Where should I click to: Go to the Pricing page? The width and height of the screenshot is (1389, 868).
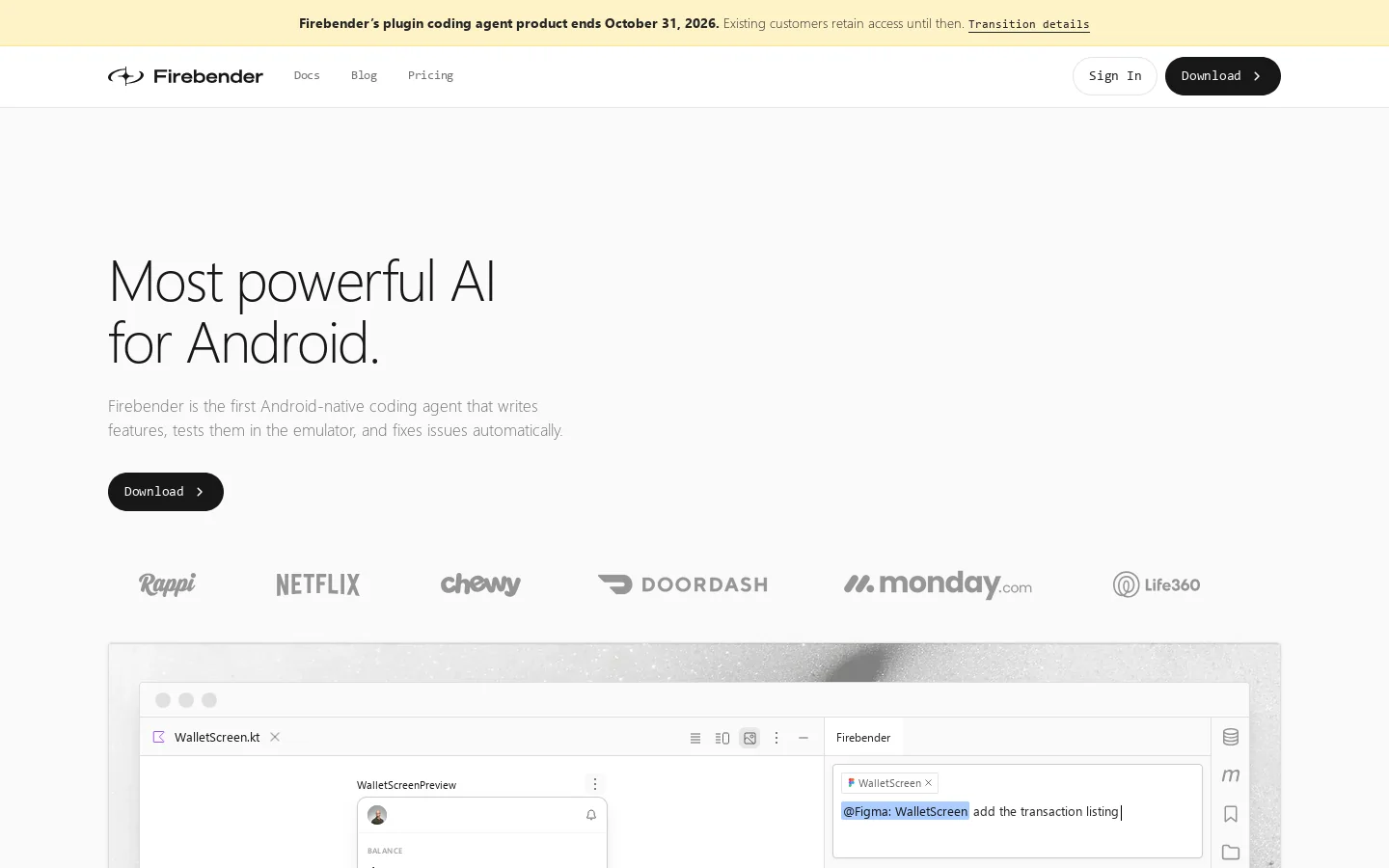[430, 75]
